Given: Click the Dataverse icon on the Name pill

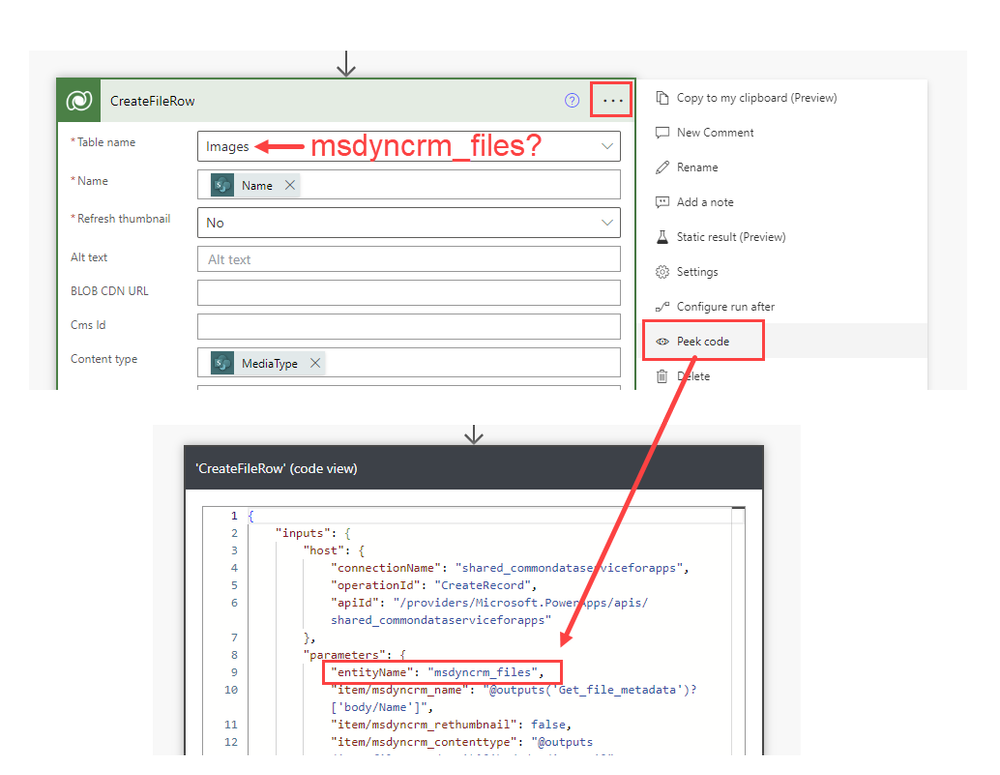Looking at the screenshot, I should pos(221,184).
